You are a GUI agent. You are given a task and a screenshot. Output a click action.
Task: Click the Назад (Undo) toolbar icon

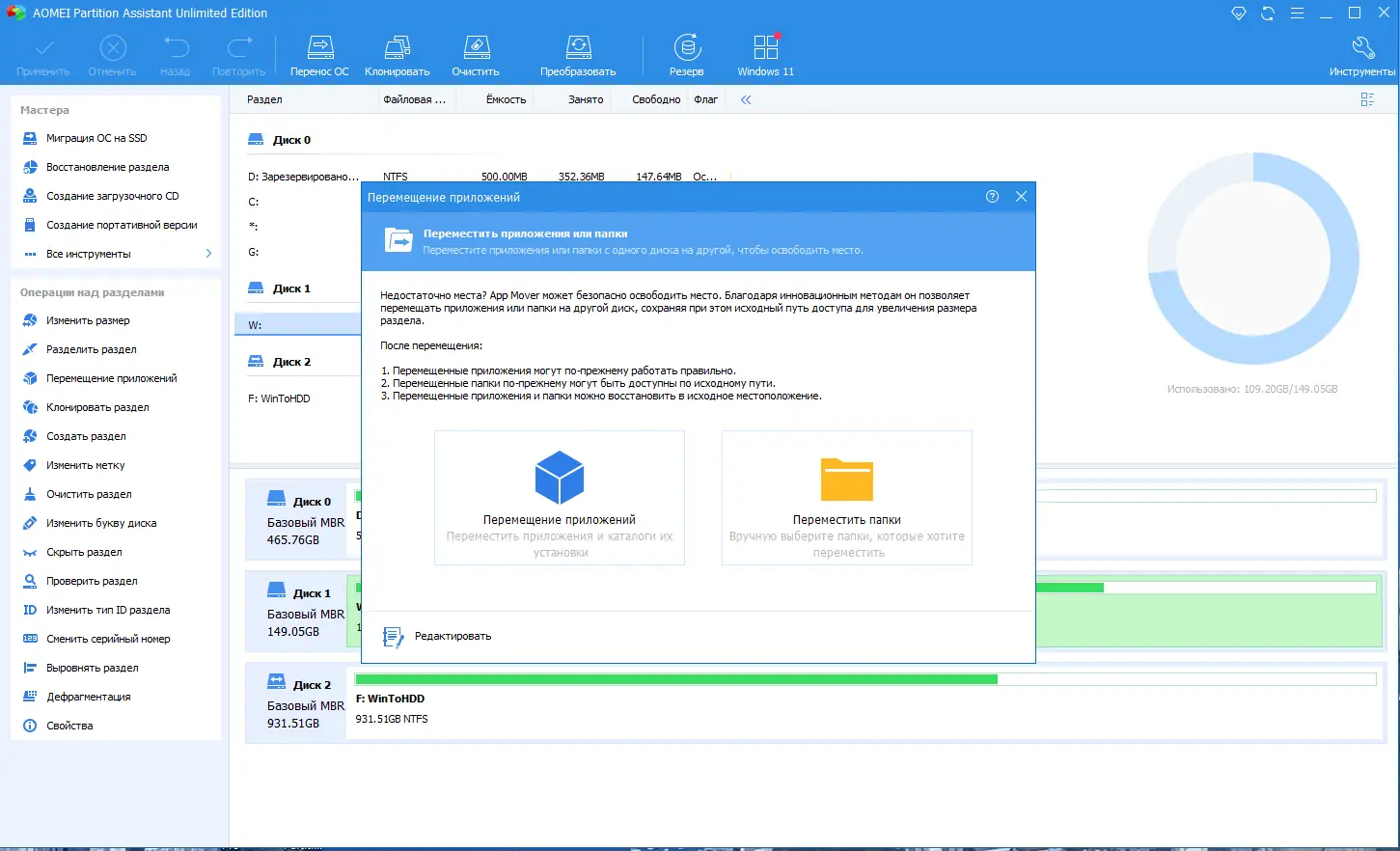176,56
